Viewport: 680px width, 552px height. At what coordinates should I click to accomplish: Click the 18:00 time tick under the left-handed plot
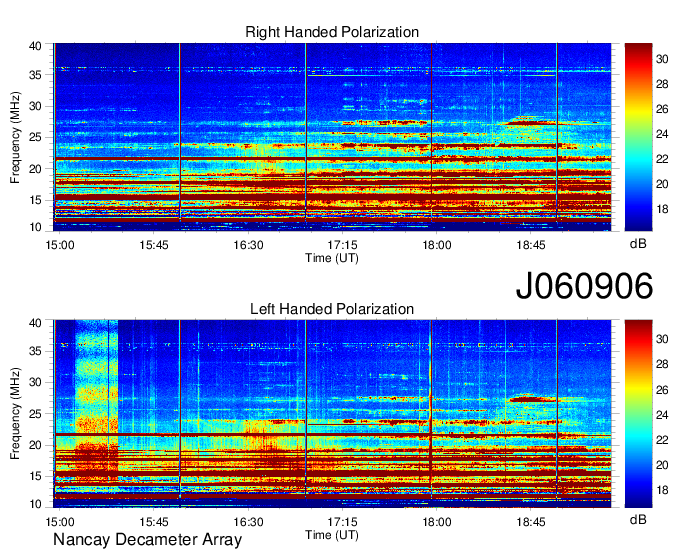pos(437,522)
